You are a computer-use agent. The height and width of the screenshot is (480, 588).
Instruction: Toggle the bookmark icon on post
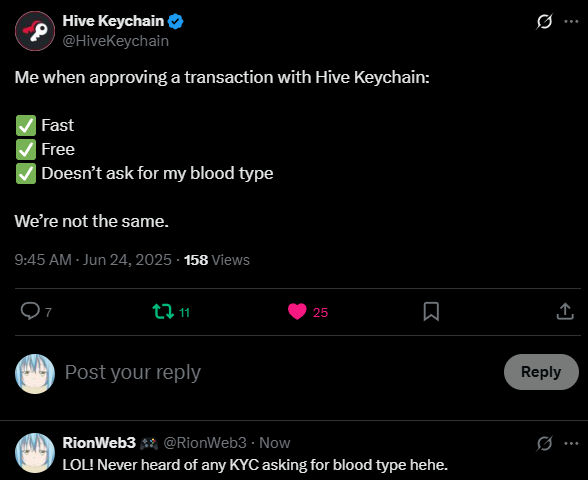pyautogui.click(x=431, y=312)
